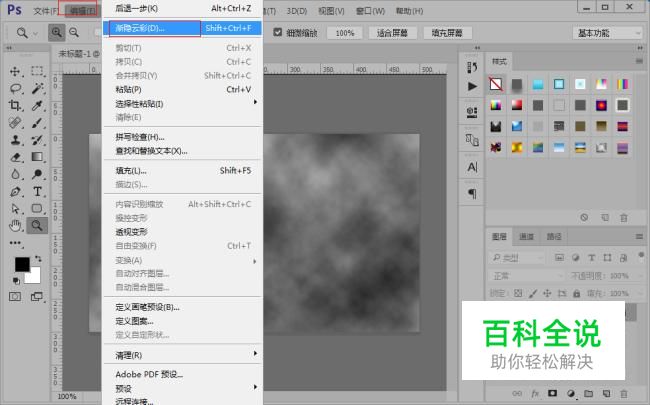Choose 粘贴(P) menu item
The height and width of the screenshot is (405, 650).
tap(183, 89)
